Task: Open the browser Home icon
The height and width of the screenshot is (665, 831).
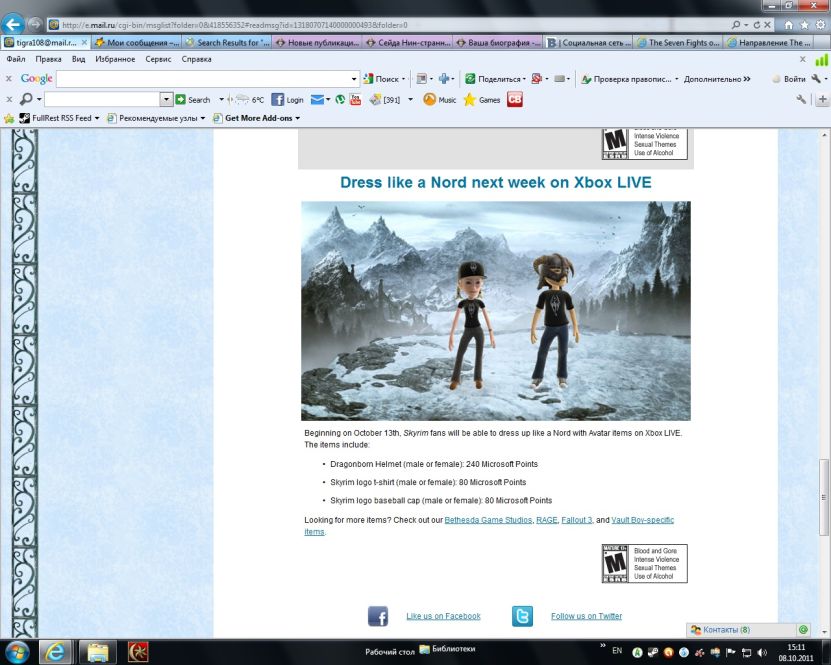Action: [789, 24]
